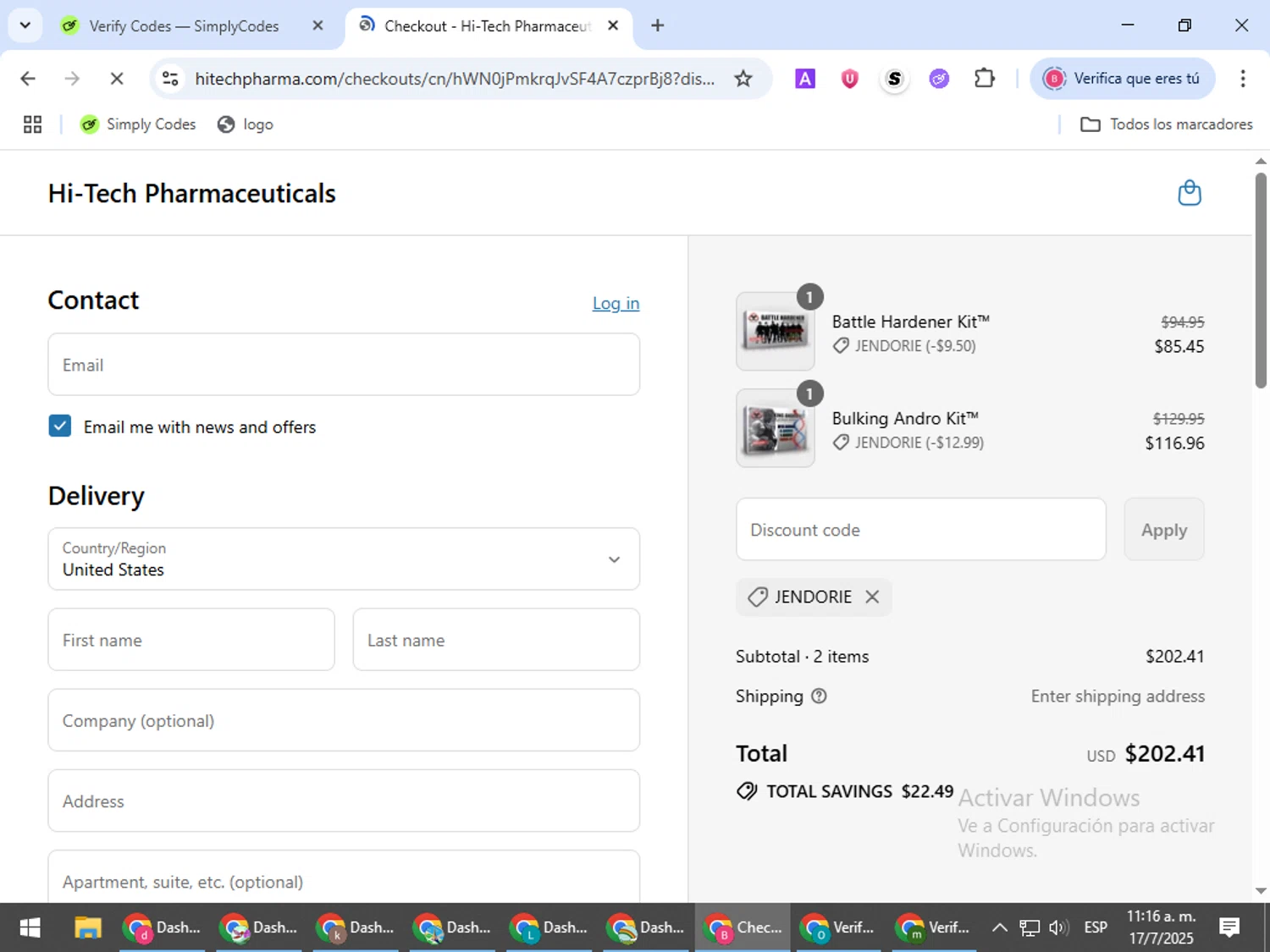Close the Verify Codes tab
The width and height of the screenshot is (1270, 952).
tap(317, 25)
